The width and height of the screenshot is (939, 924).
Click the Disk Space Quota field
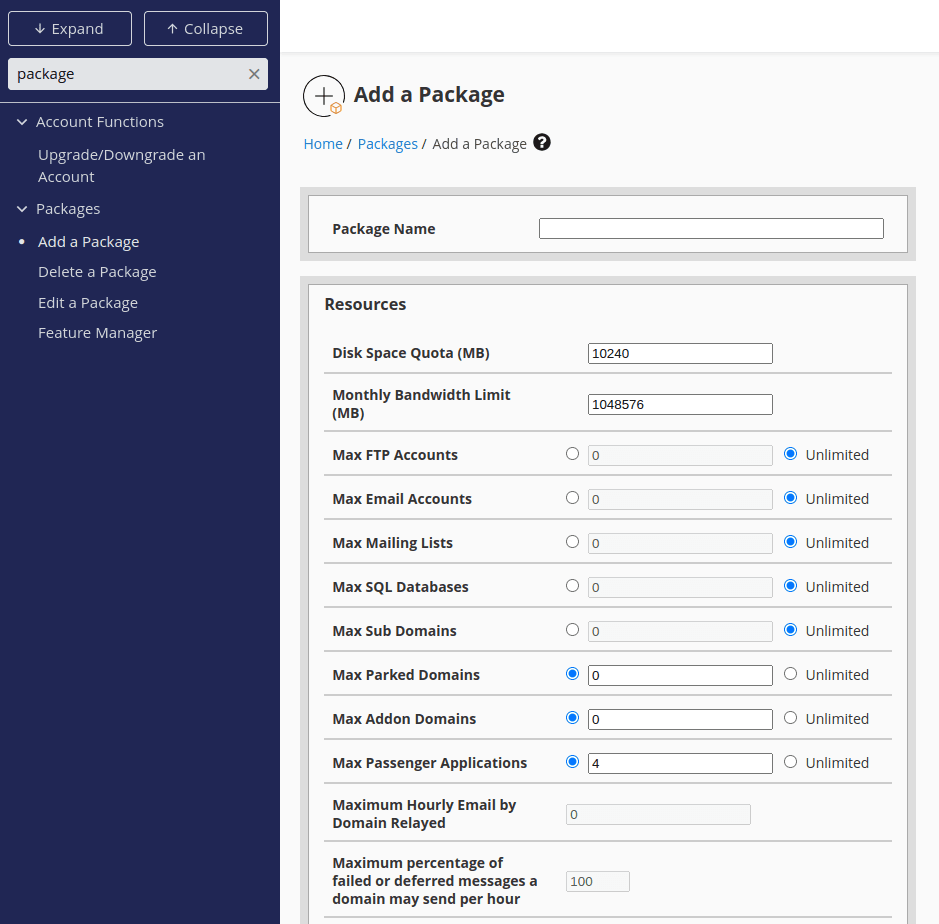680,353
